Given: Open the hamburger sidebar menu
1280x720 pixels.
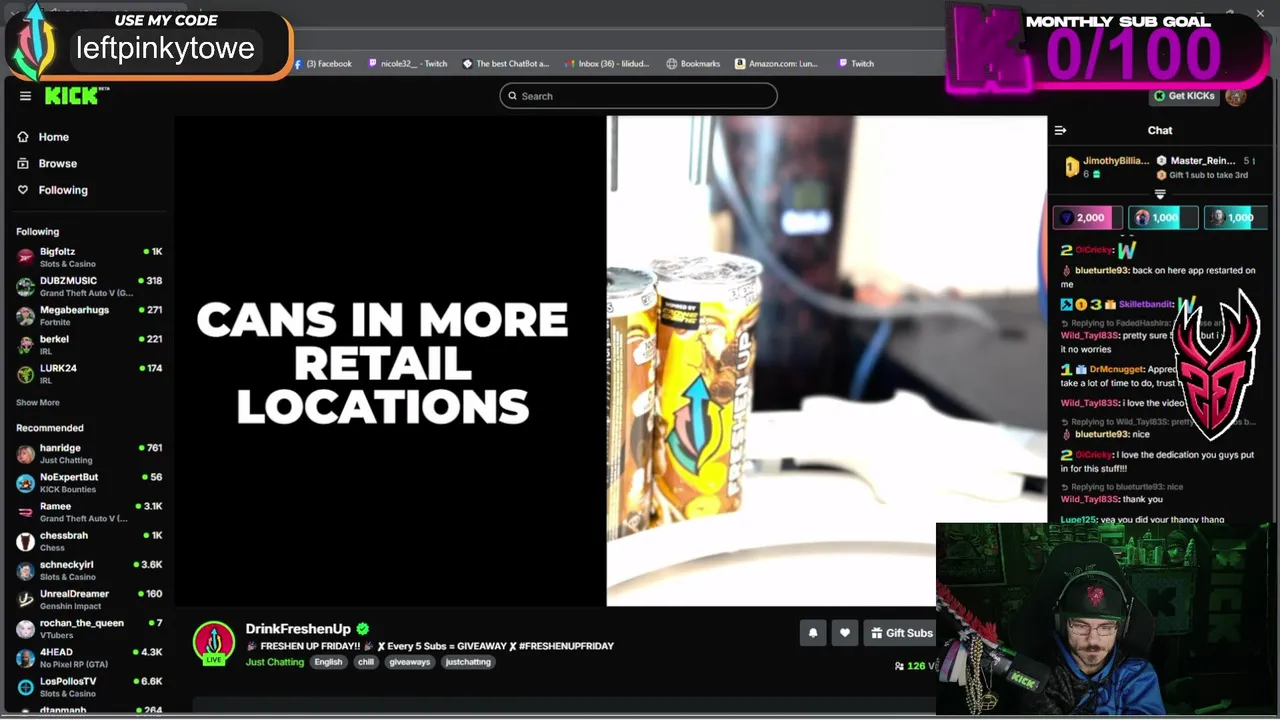Looking at the screenshot, I should (x=25, y=96).
